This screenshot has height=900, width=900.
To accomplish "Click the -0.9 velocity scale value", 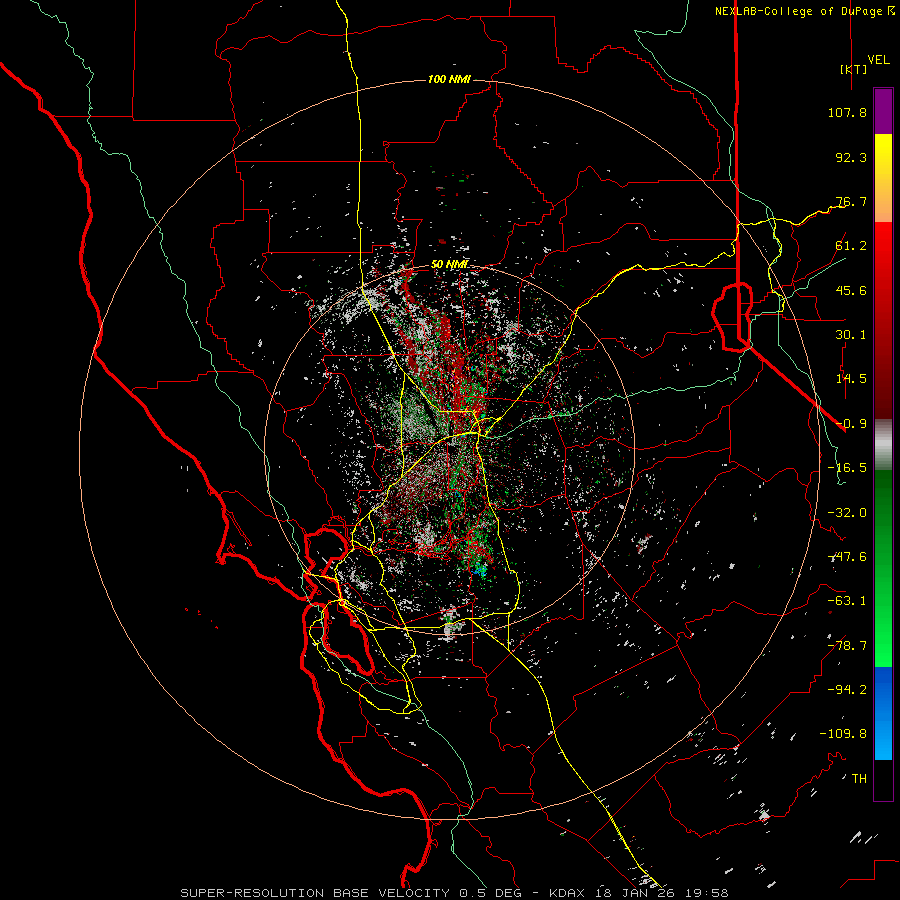I will pyautogui.click(x=851, y=424).
